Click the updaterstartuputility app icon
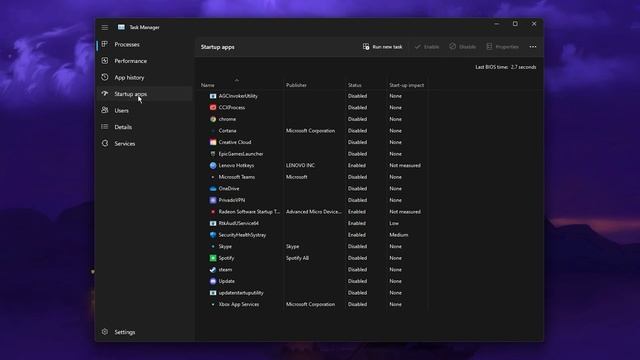The height and width of the screenshot is (360, 640). coord(213,293)
